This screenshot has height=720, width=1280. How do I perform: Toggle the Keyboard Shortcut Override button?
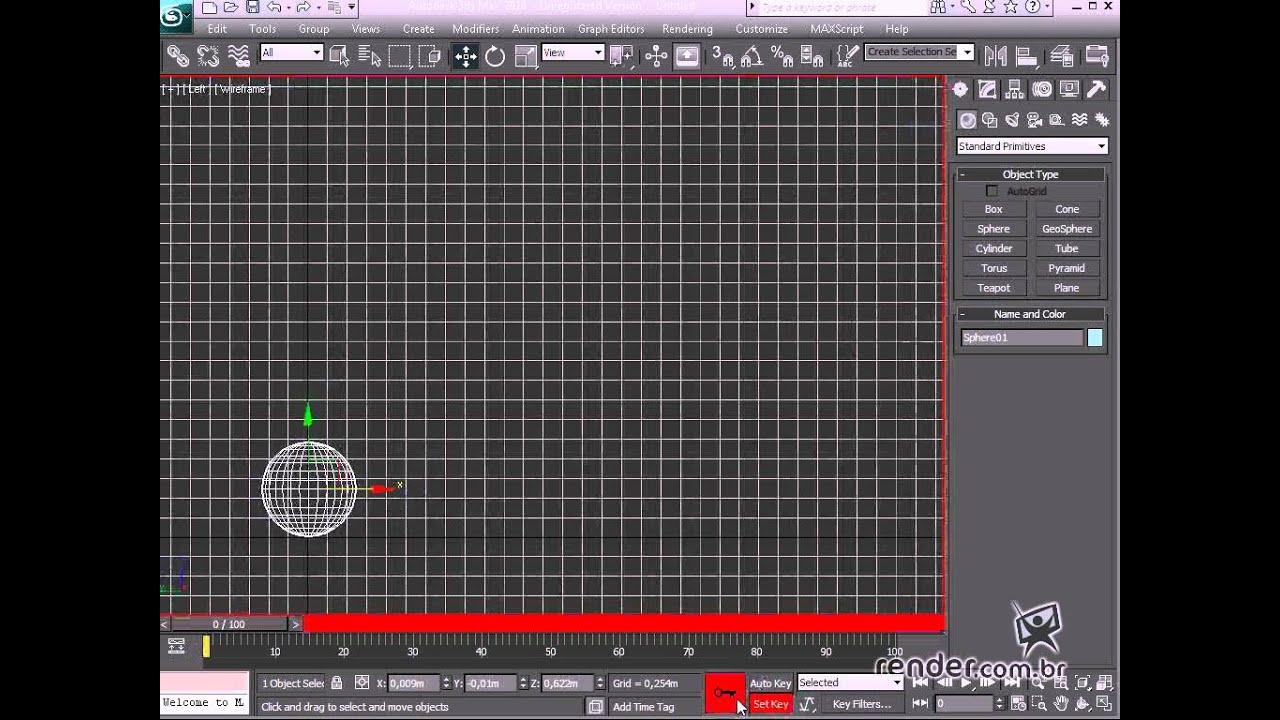click(x=687, y=56)
